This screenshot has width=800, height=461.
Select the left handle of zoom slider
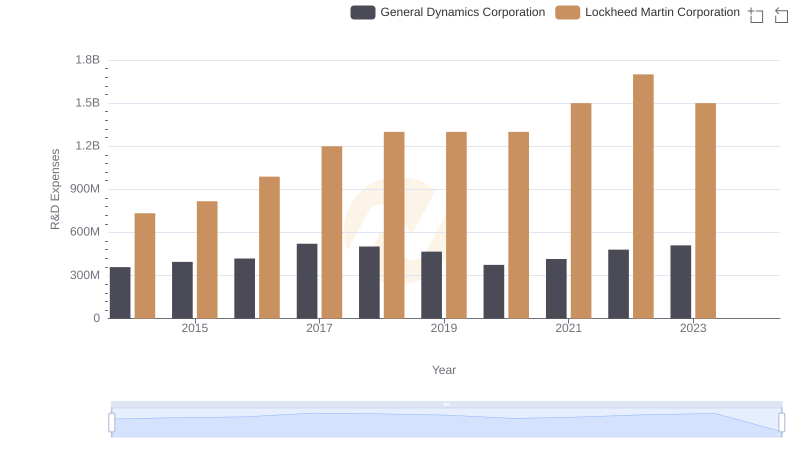pyautogui.click(x=112, y=423)
